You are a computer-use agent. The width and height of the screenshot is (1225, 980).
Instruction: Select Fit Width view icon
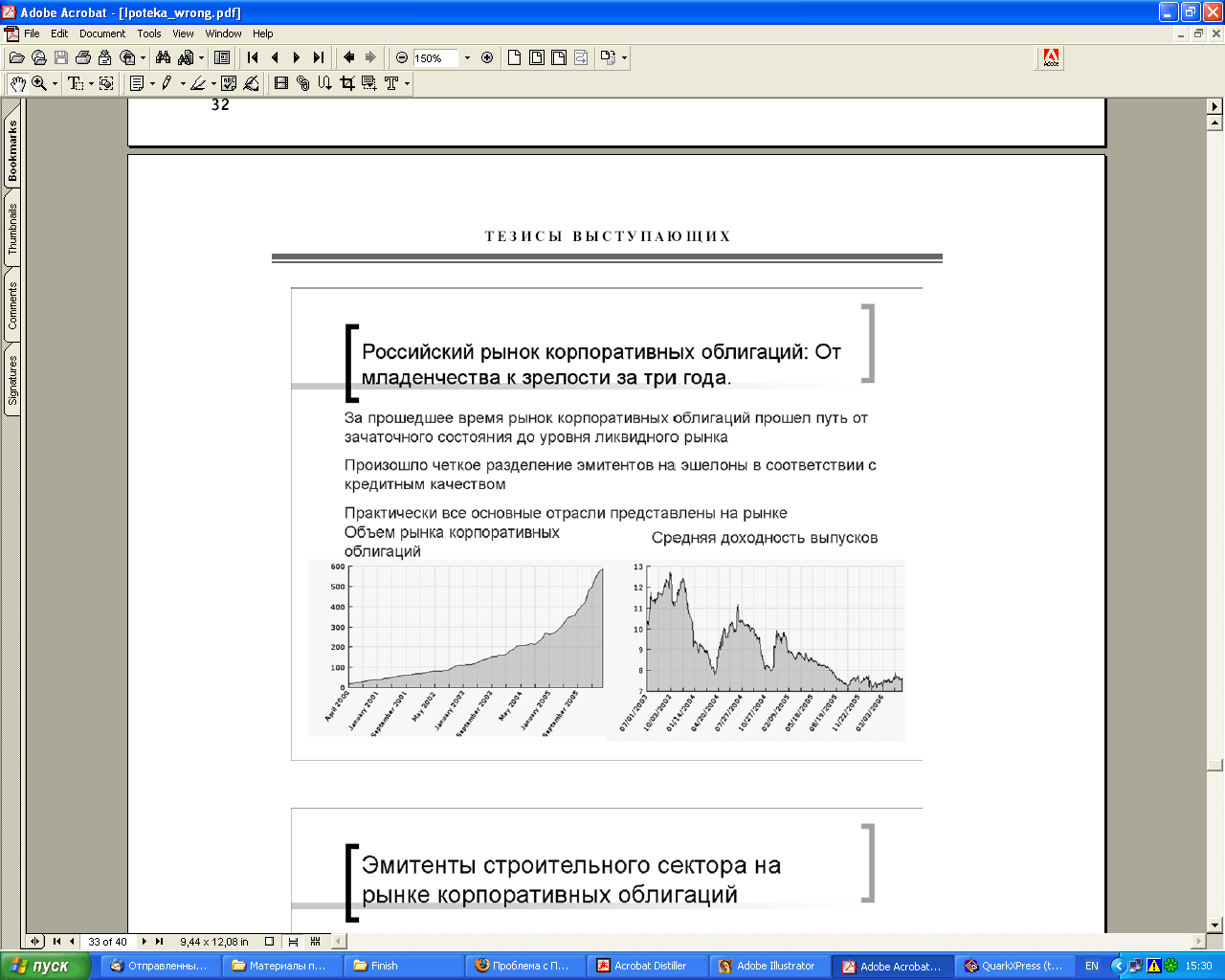click(x=559, y=57)
